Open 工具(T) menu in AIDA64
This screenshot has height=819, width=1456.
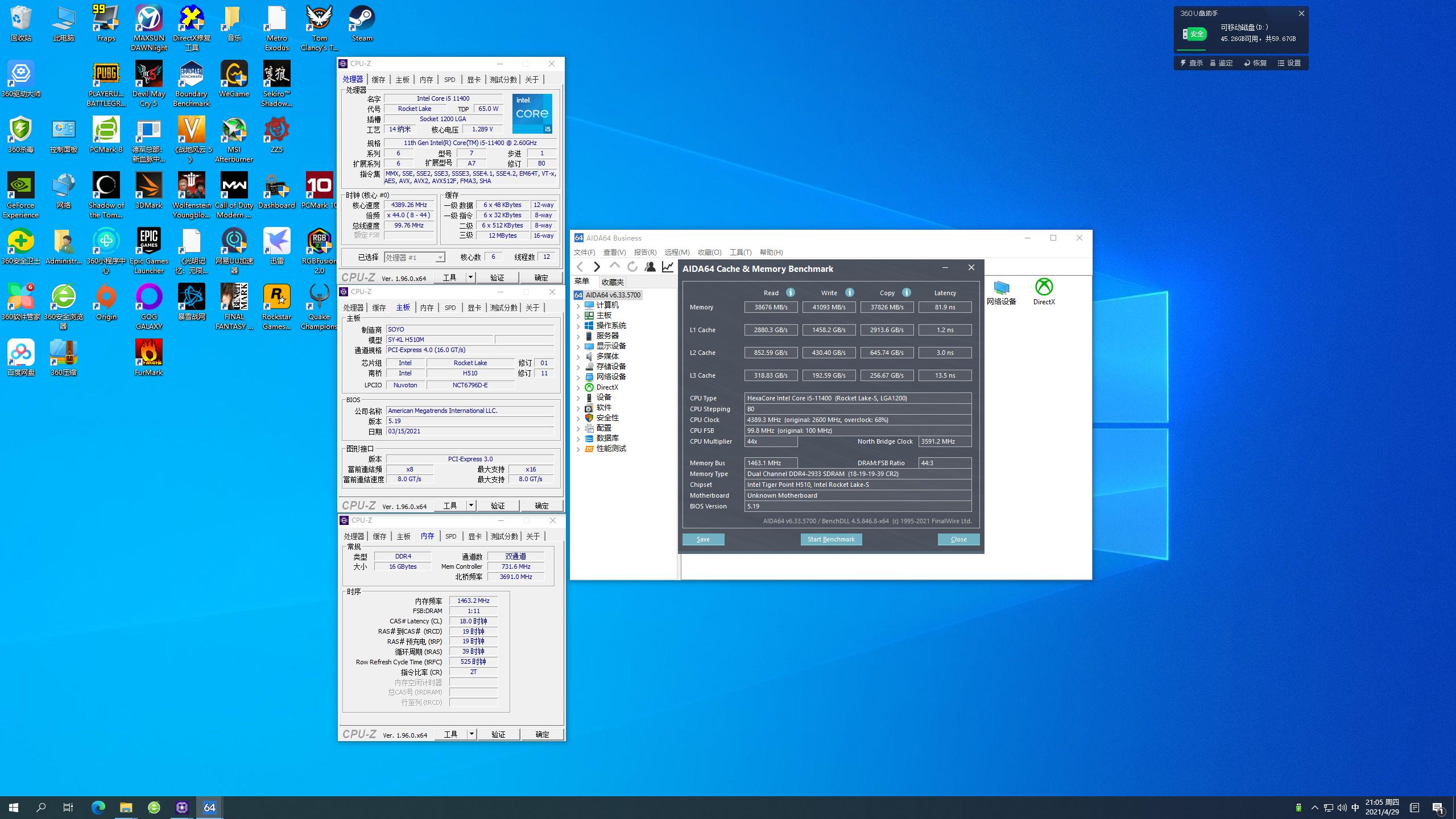point(740,252)
